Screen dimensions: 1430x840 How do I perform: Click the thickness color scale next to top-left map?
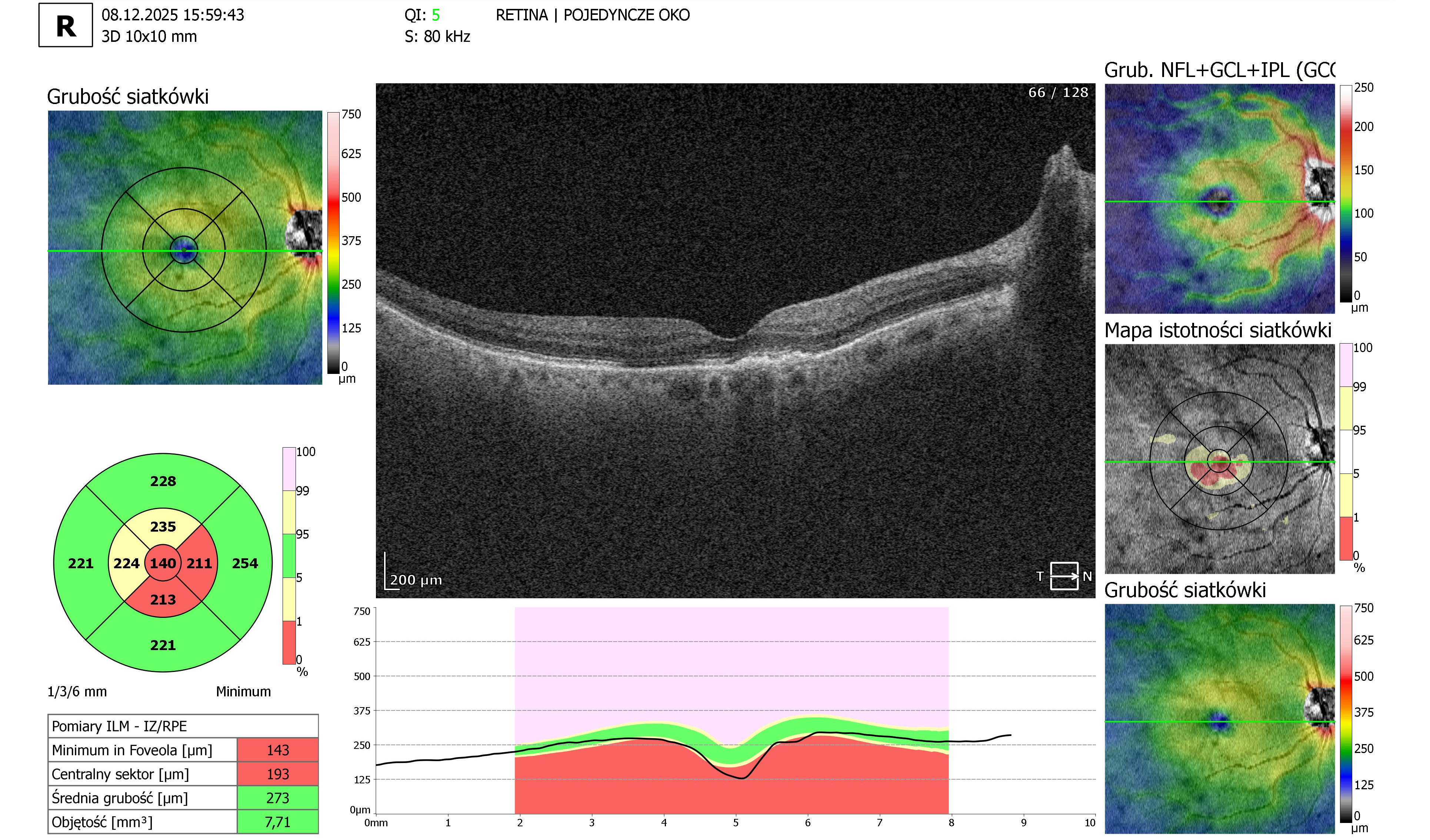(333, 243)
